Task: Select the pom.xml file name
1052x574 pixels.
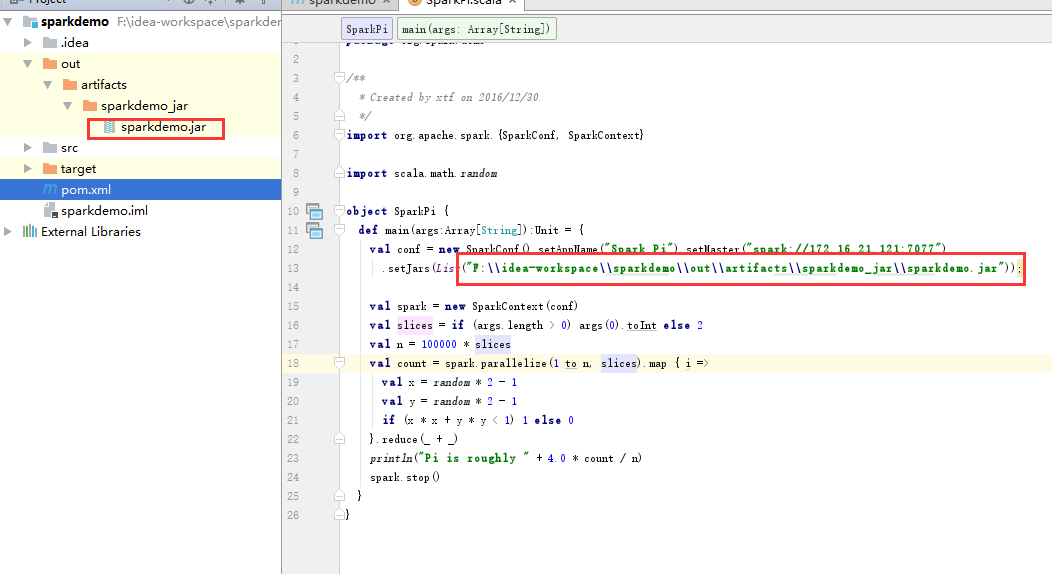Action: [x=86, y=190]
